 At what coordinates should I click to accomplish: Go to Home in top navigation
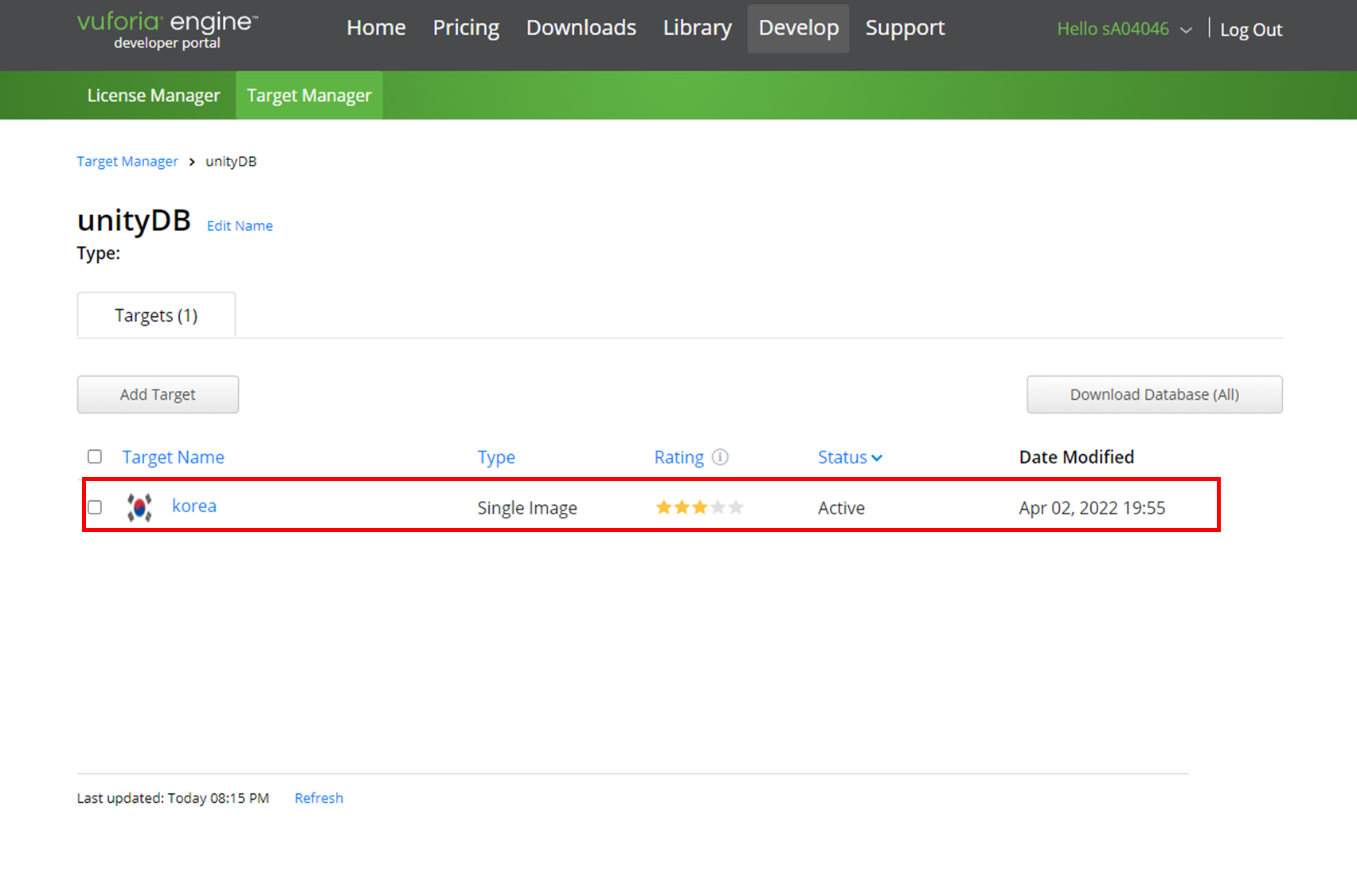coord(376,28)
